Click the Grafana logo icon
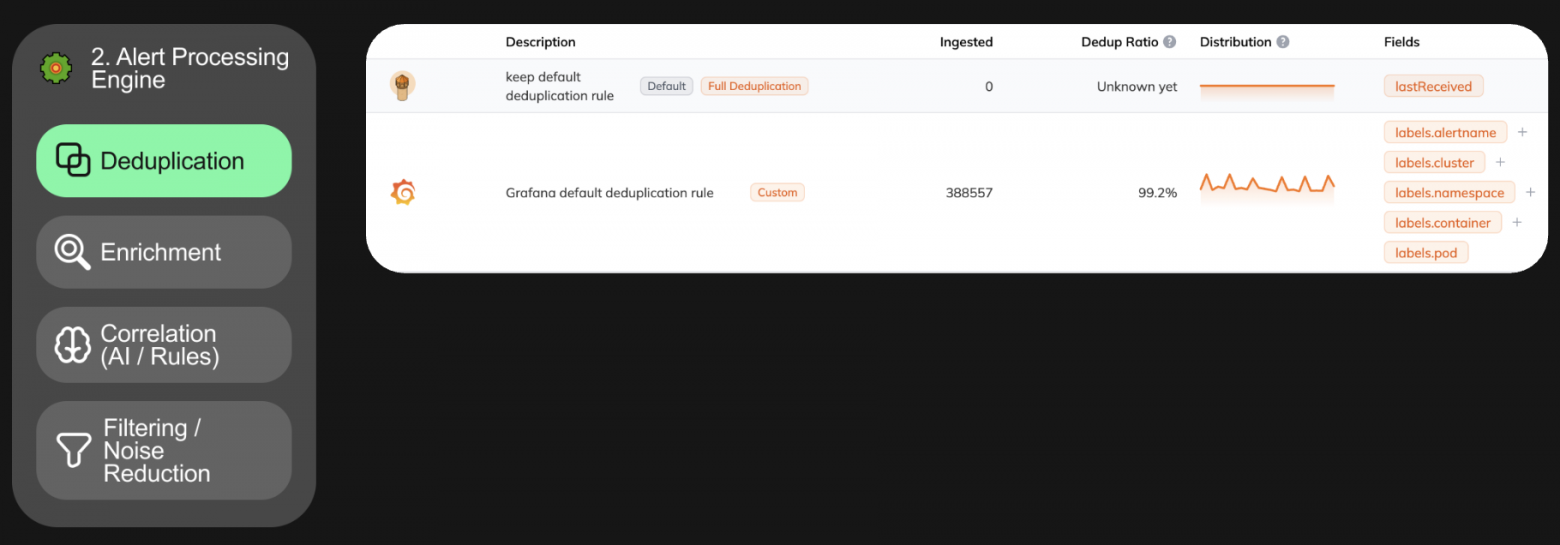1560x545 pixels. [402, 192]
